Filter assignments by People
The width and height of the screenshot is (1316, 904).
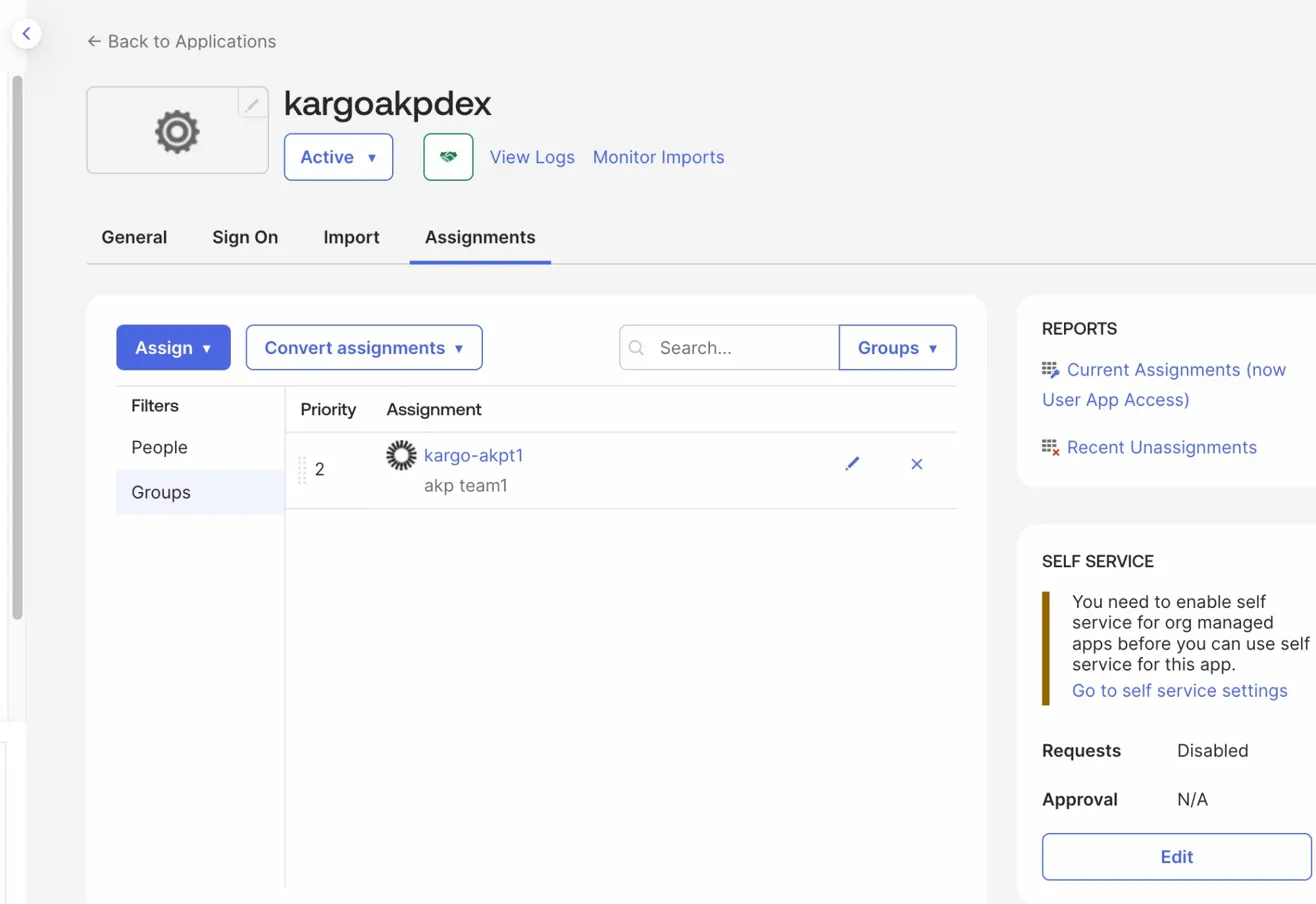[x=160, y=447]
